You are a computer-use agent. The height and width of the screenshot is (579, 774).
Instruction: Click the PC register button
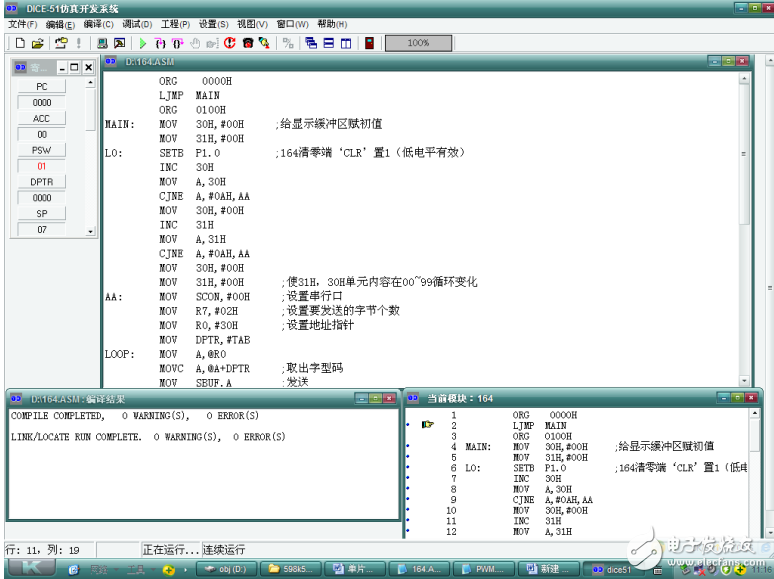tap(42, 87)
